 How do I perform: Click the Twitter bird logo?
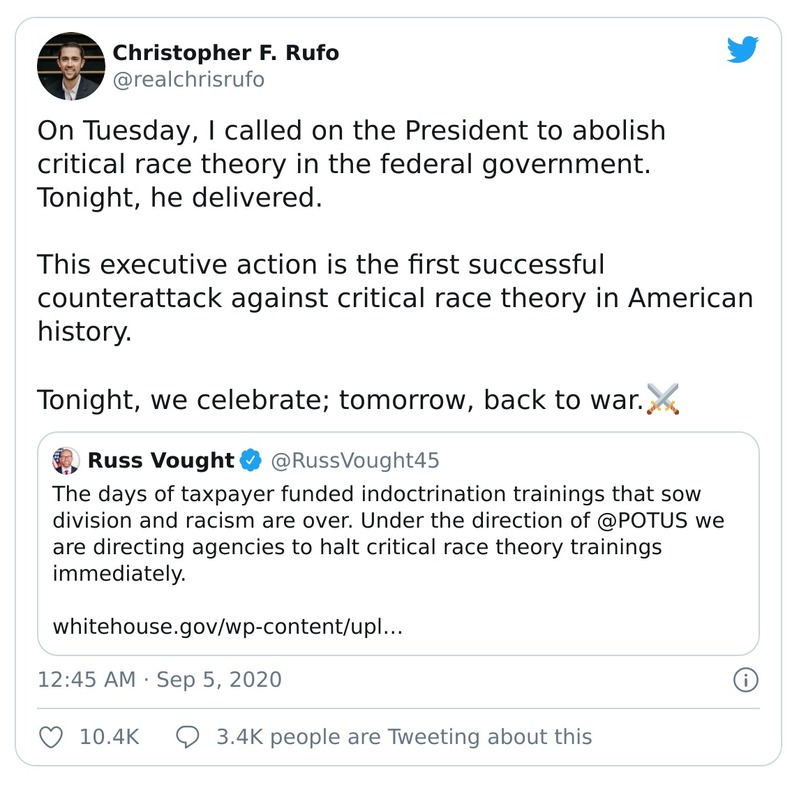tap(742, 50)
